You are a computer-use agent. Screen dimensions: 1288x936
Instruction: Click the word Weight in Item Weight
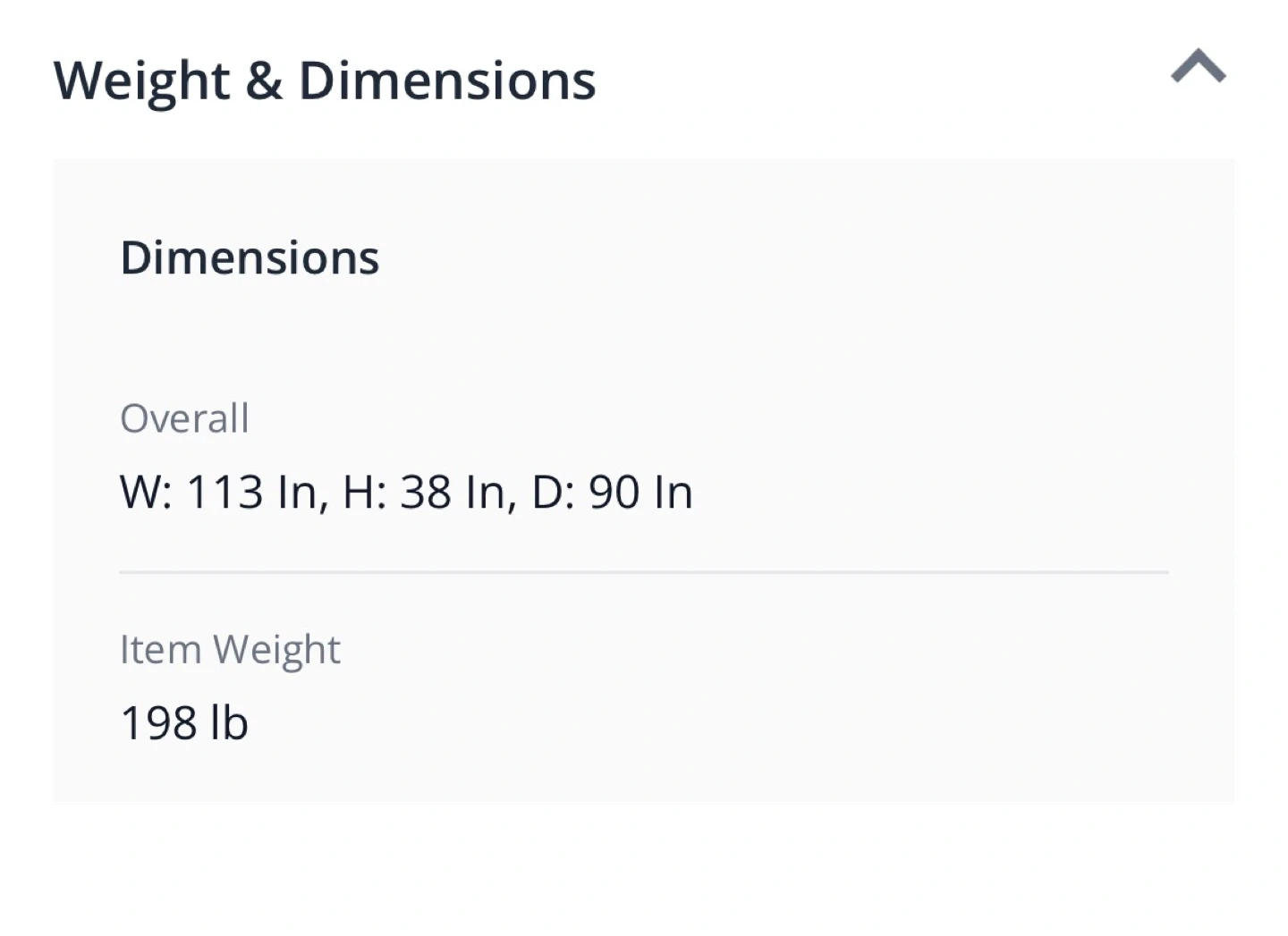(x=277, y=650)
